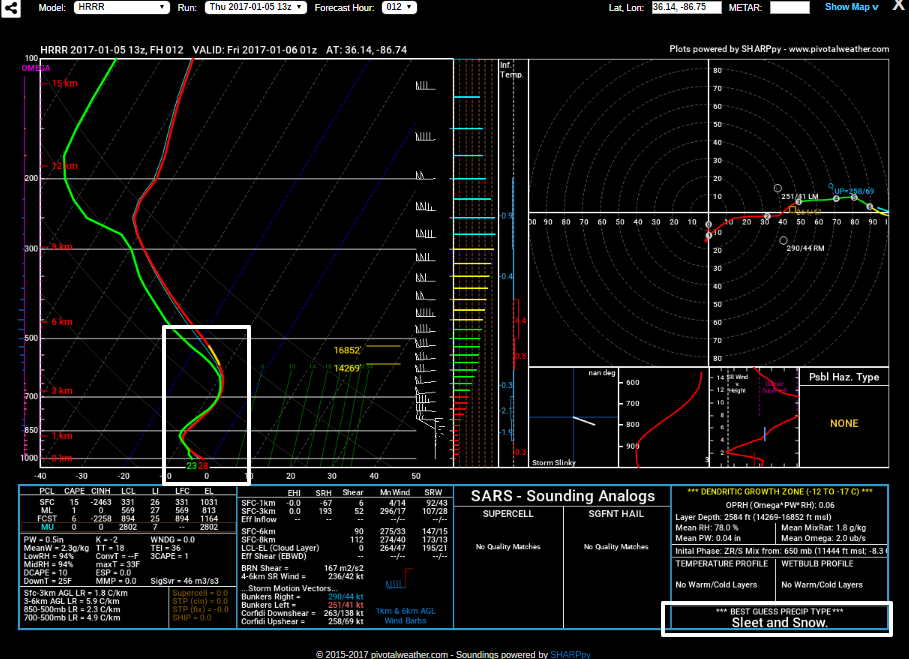Click the NONE hazard type value

844,424
